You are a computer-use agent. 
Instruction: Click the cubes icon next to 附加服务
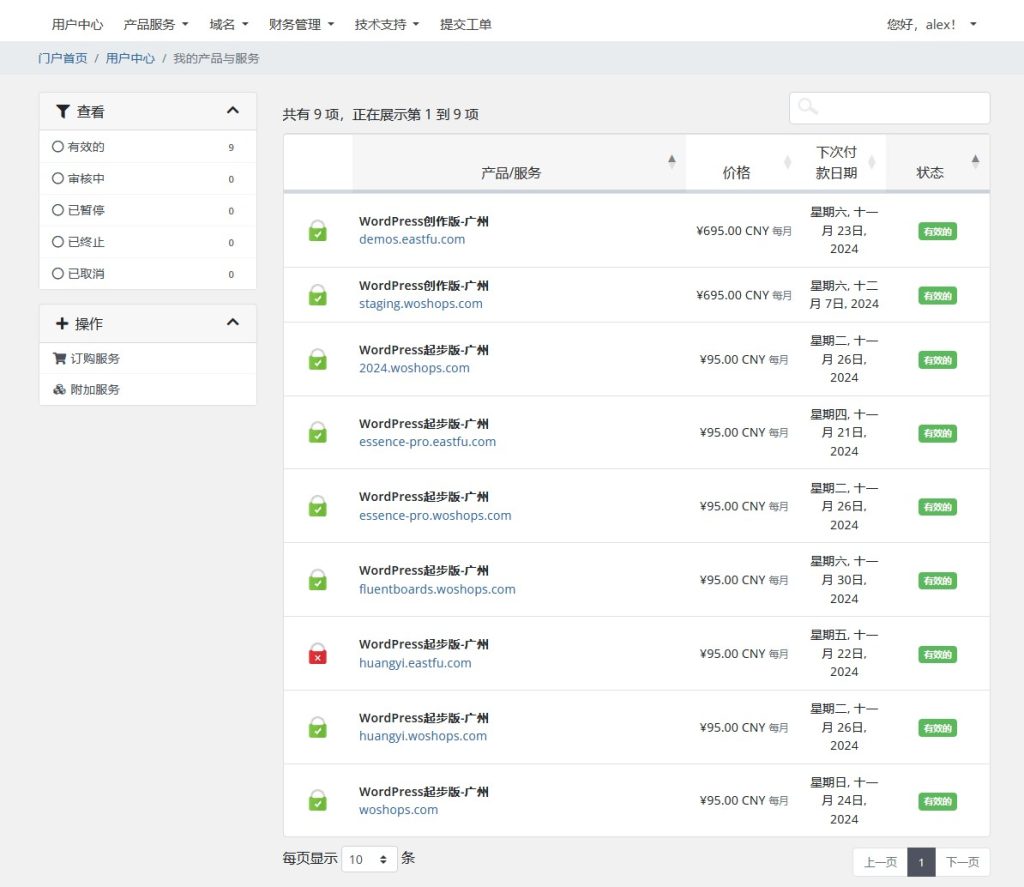point(59,389)
